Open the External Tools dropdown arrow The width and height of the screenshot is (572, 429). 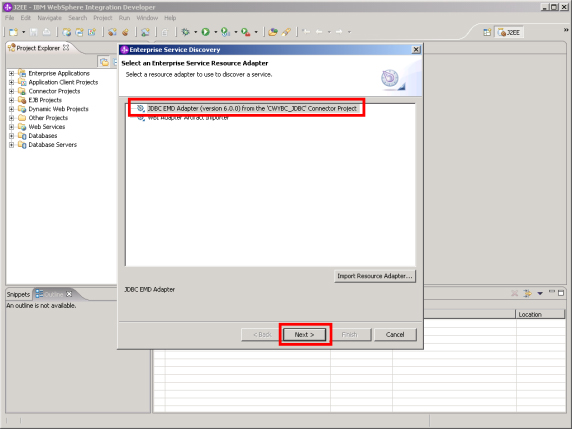click(256, 32)
